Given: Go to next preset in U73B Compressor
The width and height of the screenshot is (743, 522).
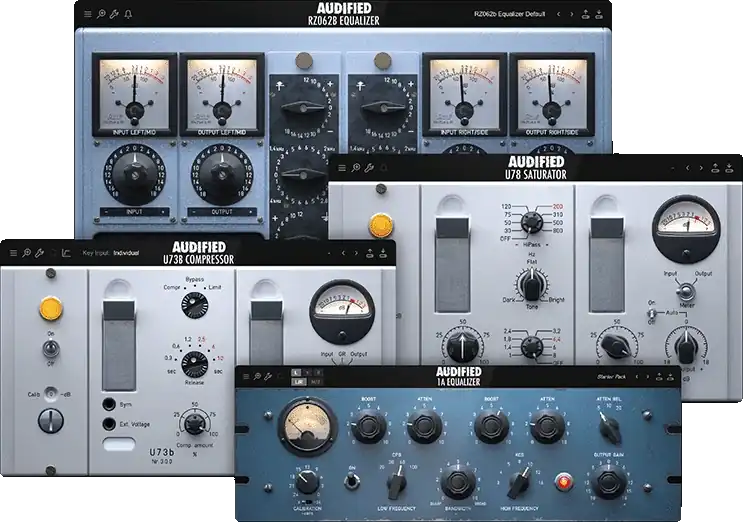Looking at the screenshot, I should [x=356, y=253].
